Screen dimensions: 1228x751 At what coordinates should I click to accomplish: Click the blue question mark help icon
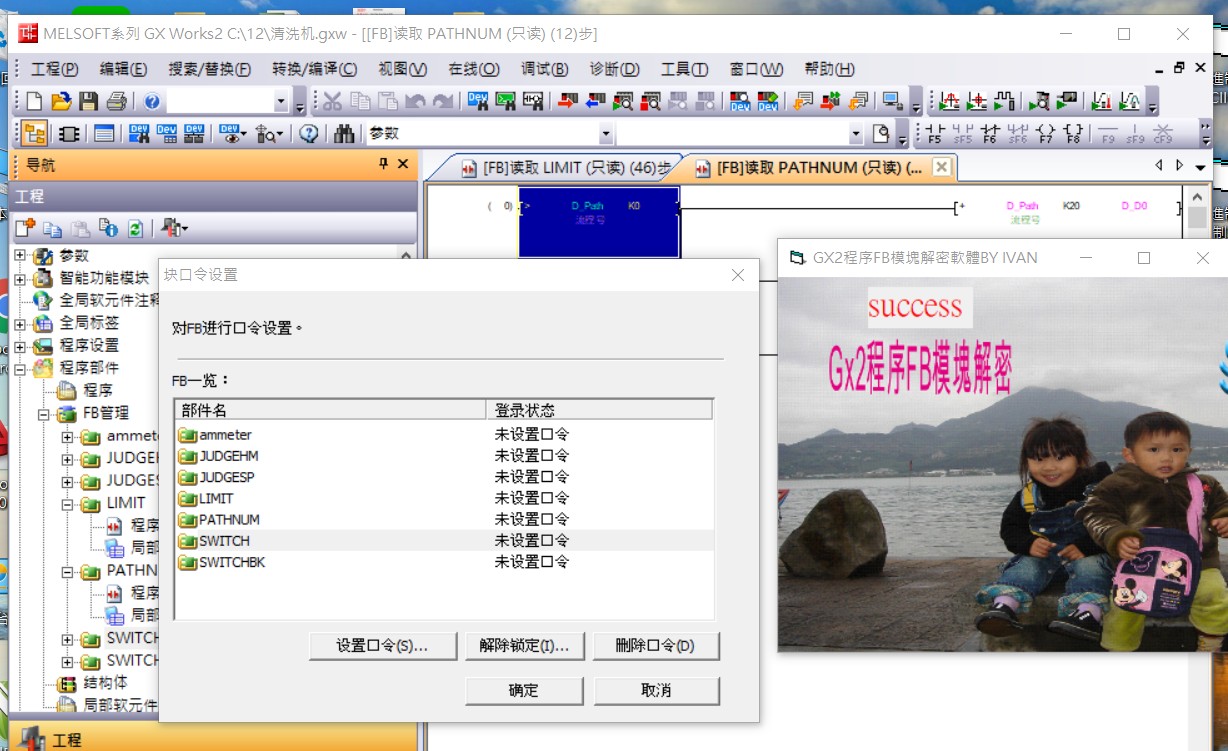pyautogui.click(x=152, y=101)
